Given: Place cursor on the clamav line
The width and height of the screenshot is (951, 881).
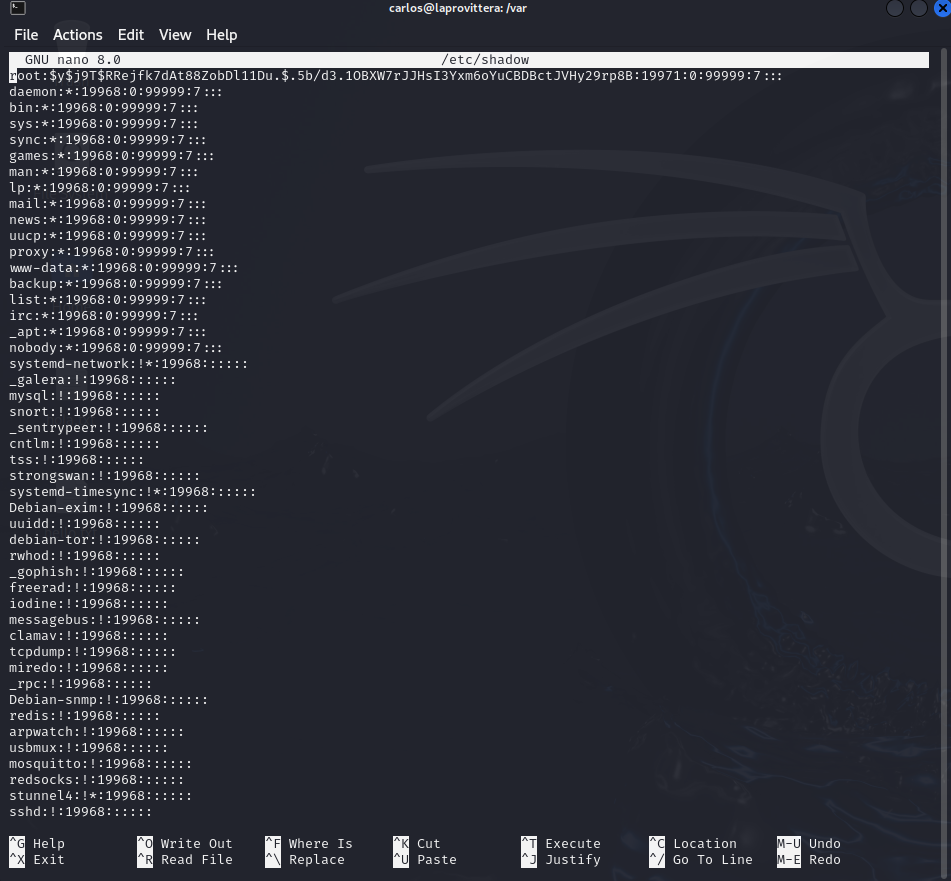Looking at the screenshot, I should pos(88,636).
